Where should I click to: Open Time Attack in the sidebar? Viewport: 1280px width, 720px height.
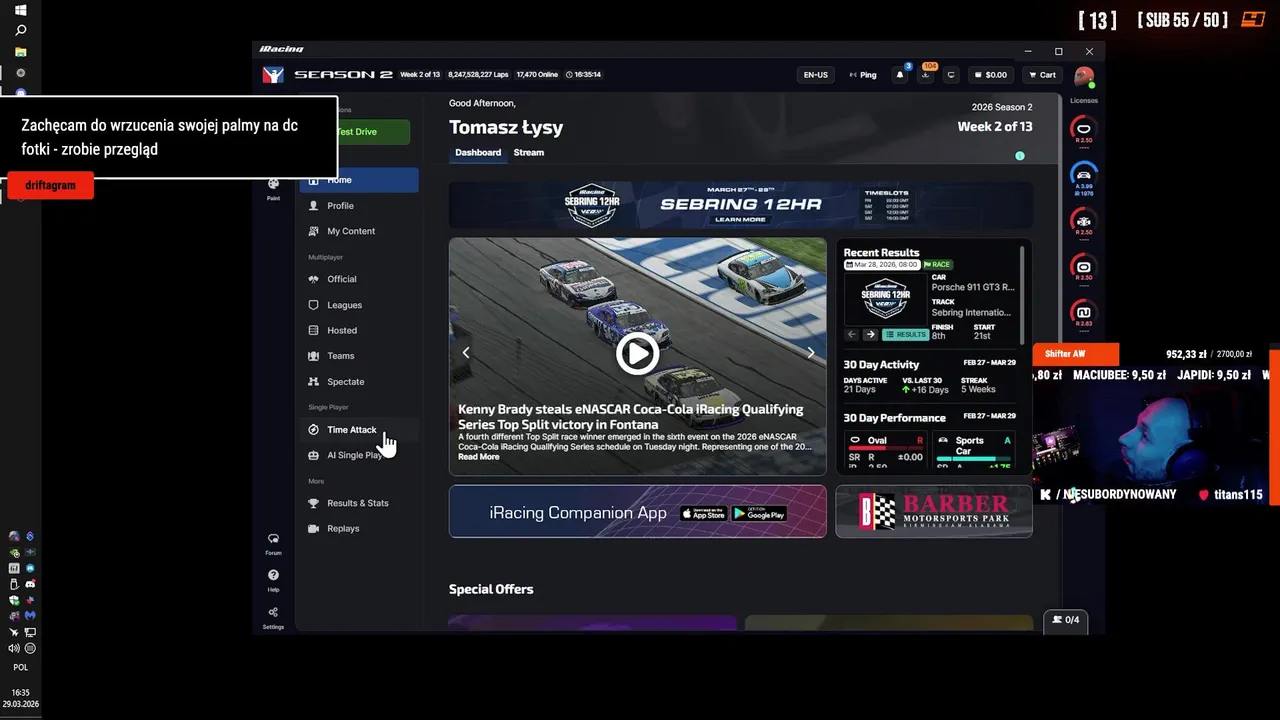click(x=359, y=430)
